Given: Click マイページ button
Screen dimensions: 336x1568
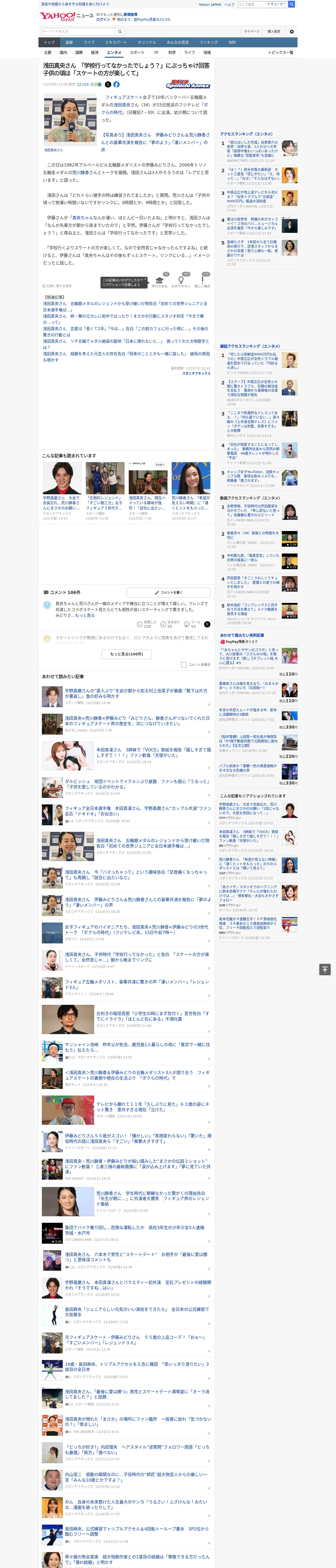Looking at the screenshot, I should [251, 32].
